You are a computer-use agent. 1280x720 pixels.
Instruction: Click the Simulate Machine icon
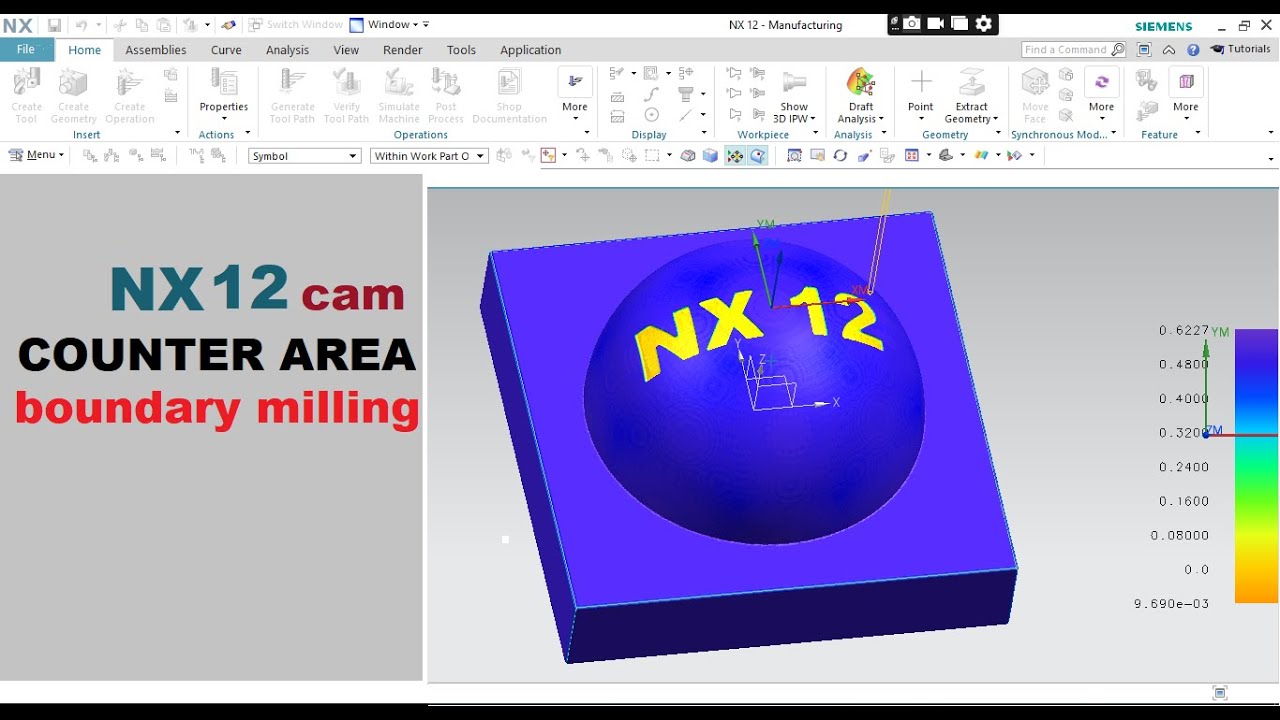pos(399,82)
